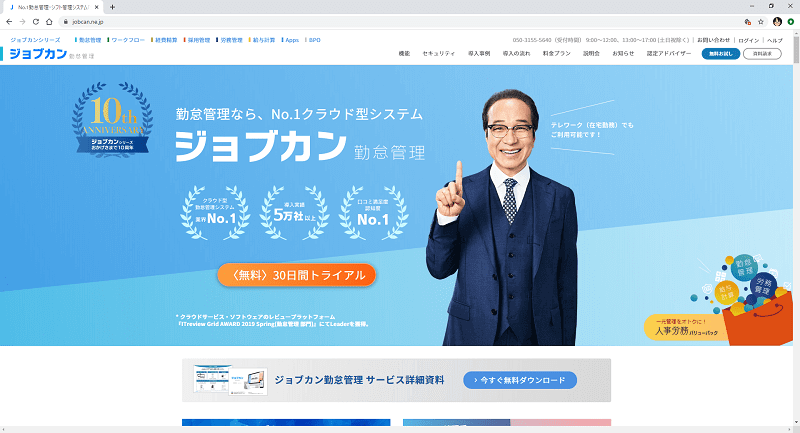
Task: Open the ジョブカン logo home link
Action: coord(38,54)
